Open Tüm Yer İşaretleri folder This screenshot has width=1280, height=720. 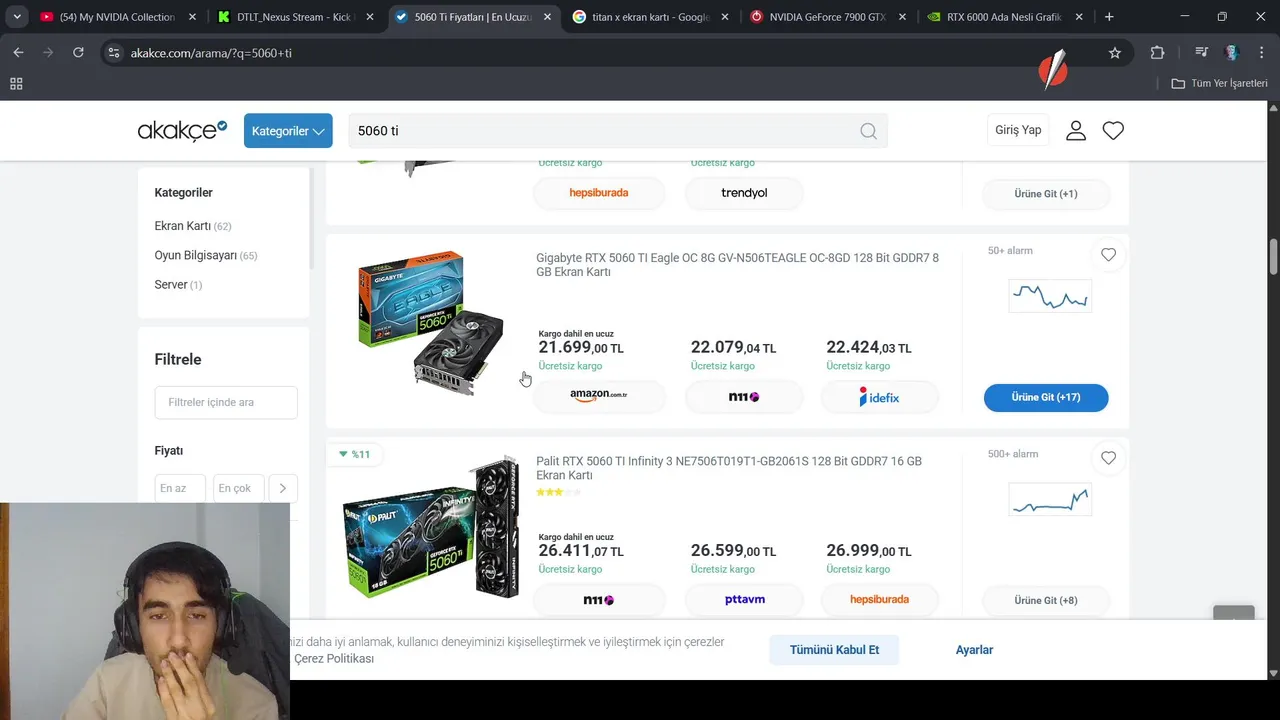click(1219, 83)
